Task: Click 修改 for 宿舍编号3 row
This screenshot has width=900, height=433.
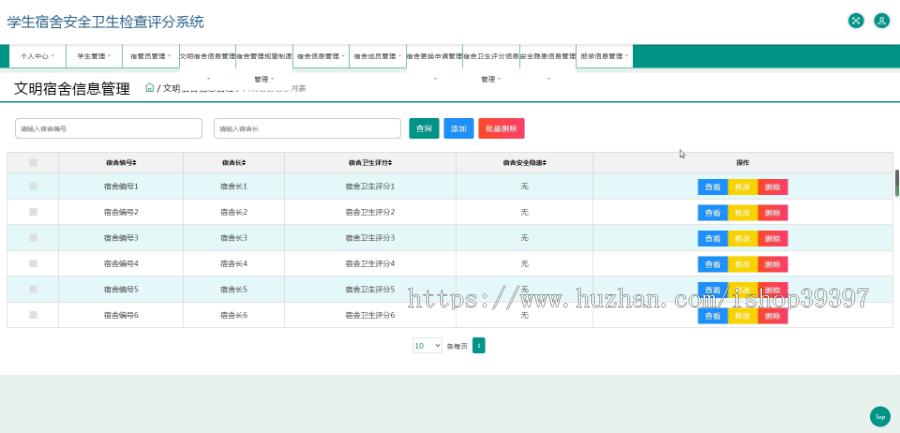Action: pyautogui.click(x=743, y=238)
